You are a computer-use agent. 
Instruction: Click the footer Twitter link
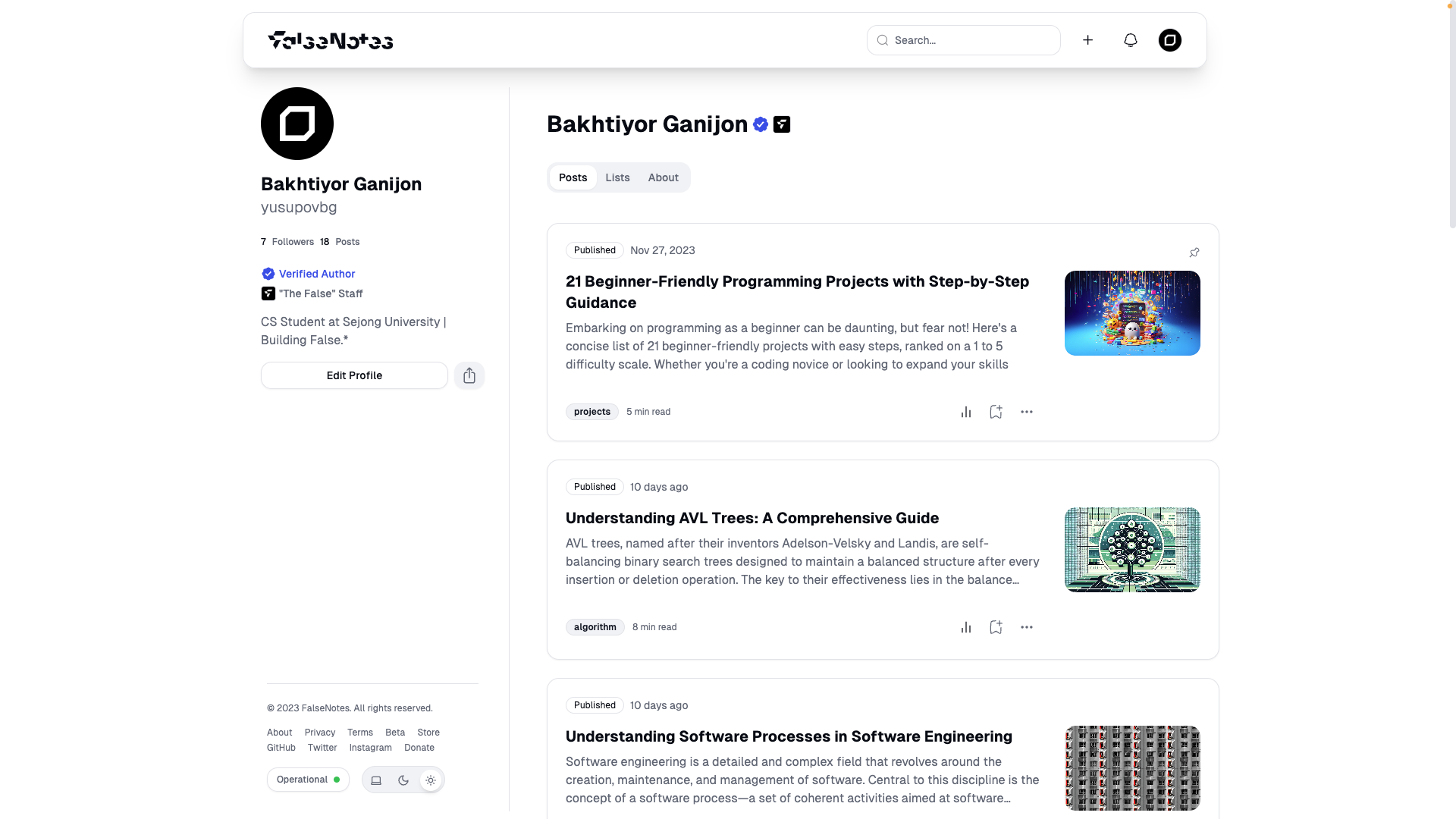tap(322, 748)
